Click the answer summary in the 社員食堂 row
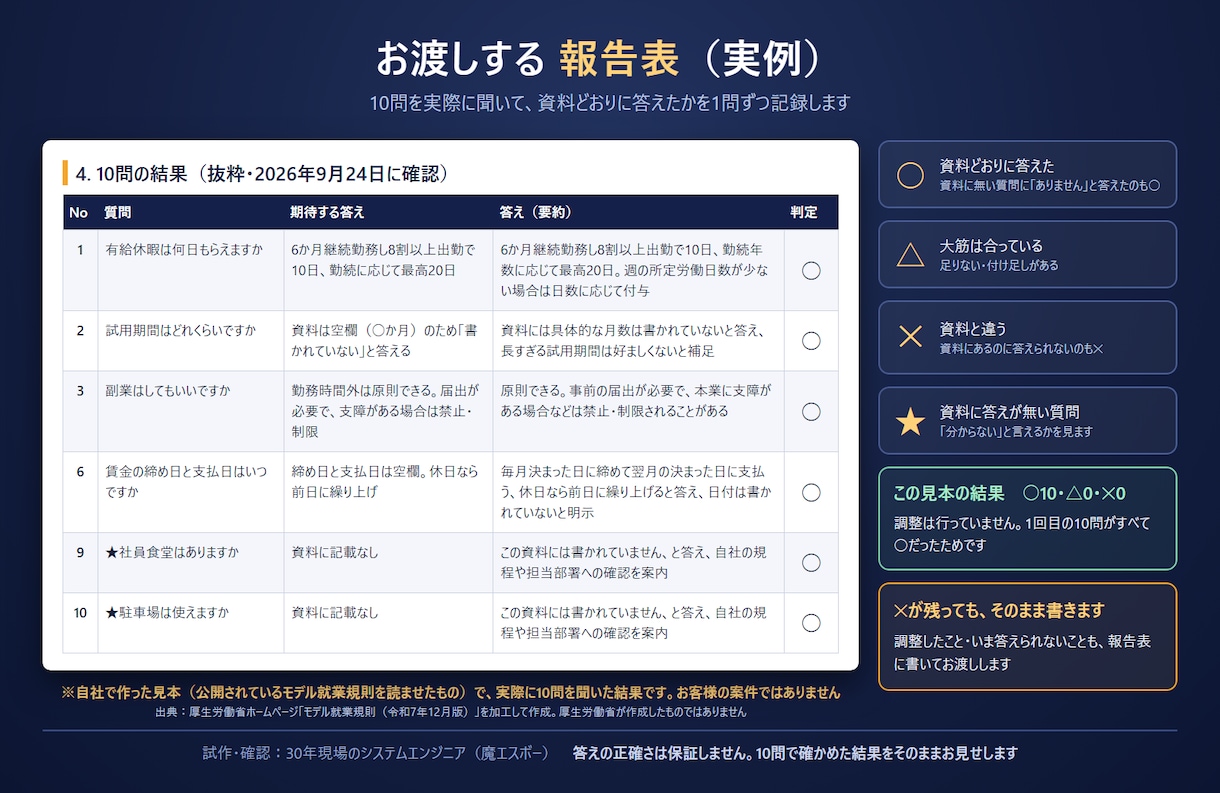1220x793 pixels. 633,563
